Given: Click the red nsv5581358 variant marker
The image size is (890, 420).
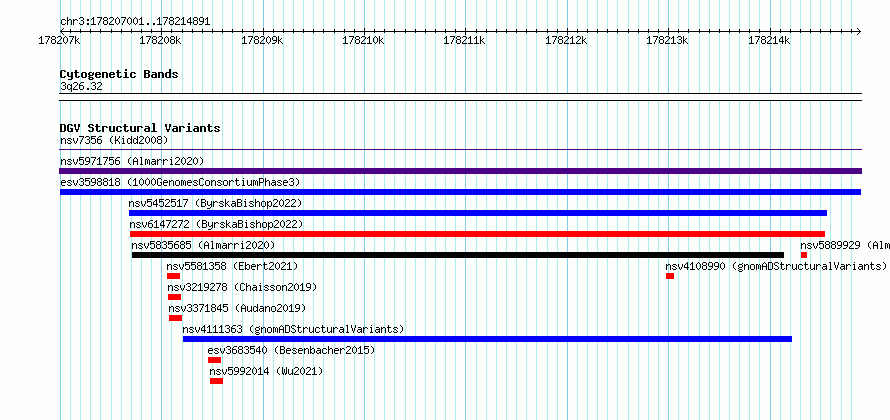Looking at the screenshot, I should click(173, 276).
